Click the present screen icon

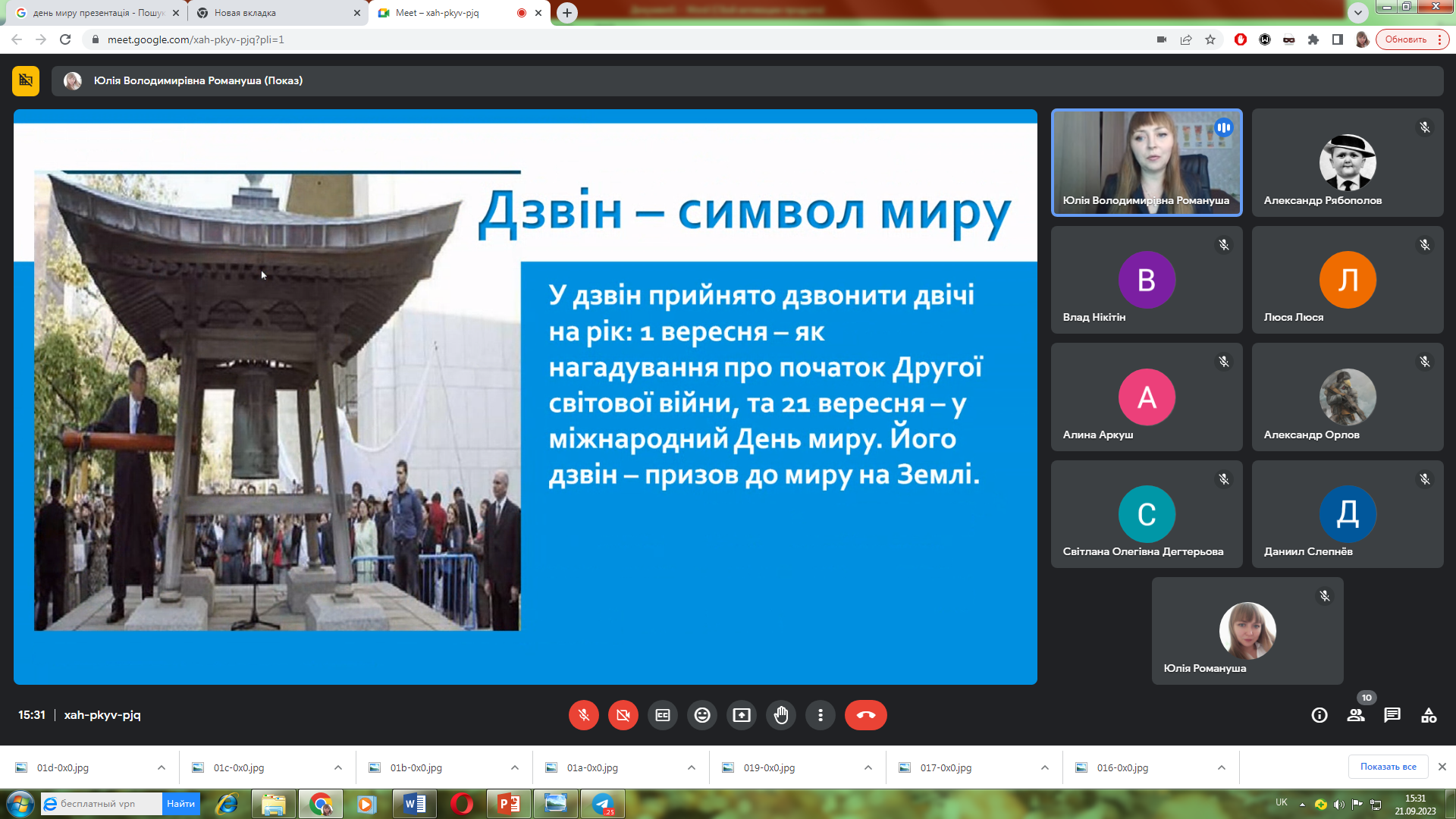coord(742,715)
